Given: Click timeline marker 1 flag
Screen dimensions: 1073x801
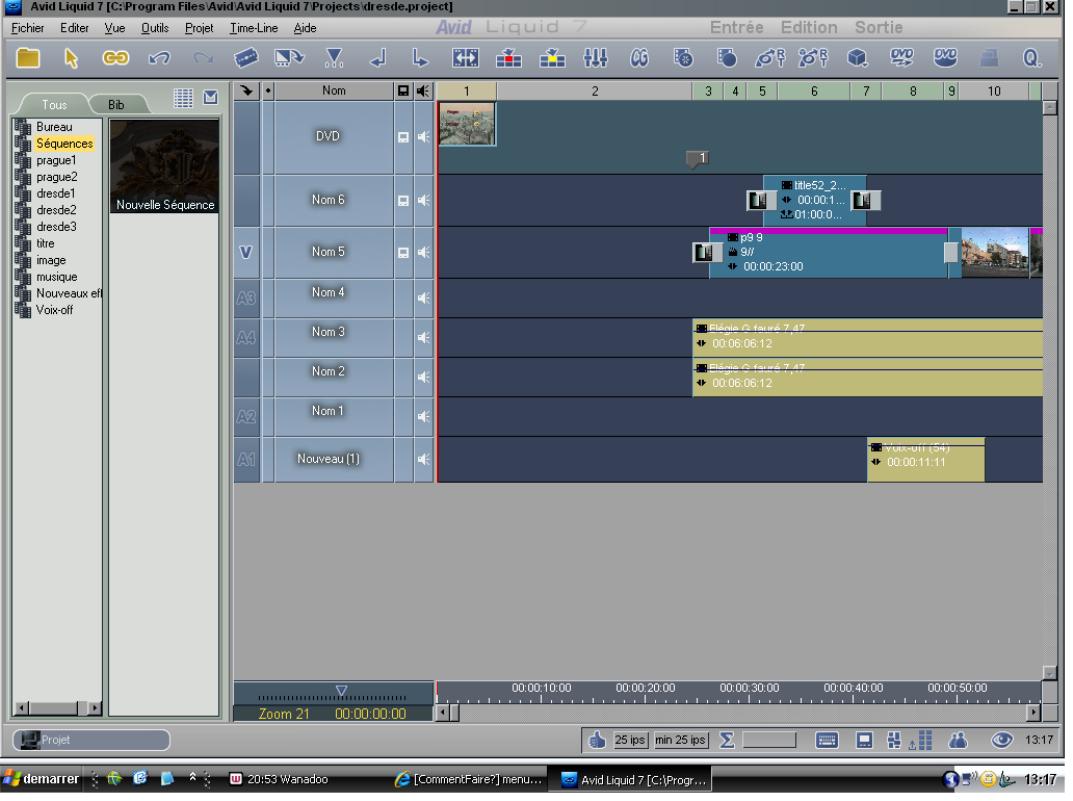Looking at the screenshot, I should click(697, 159).
